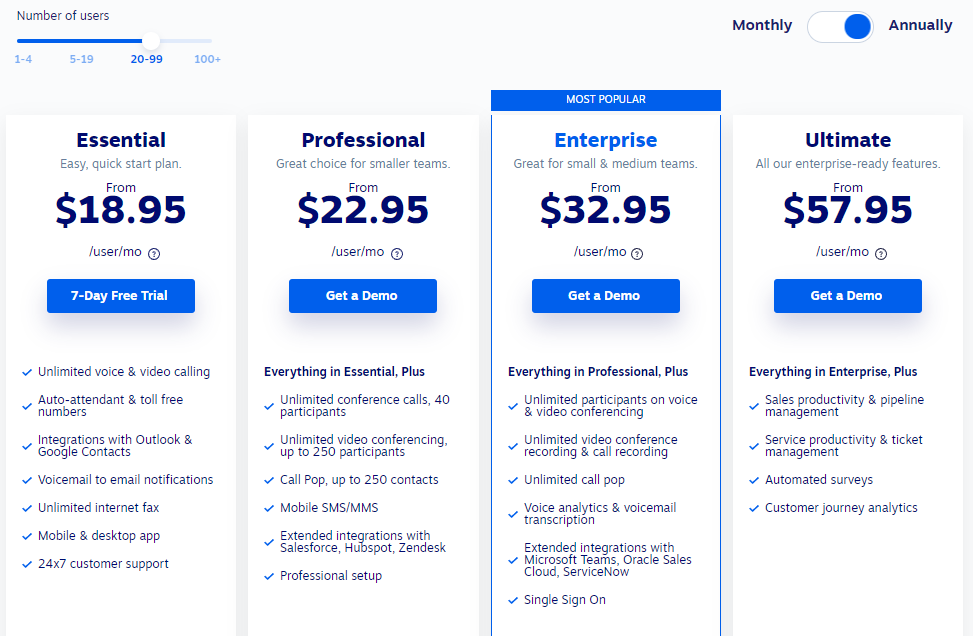This screenshot has height=636, width=973.
Task: Get a Demo for Professional plan
Action: point(363,296)
